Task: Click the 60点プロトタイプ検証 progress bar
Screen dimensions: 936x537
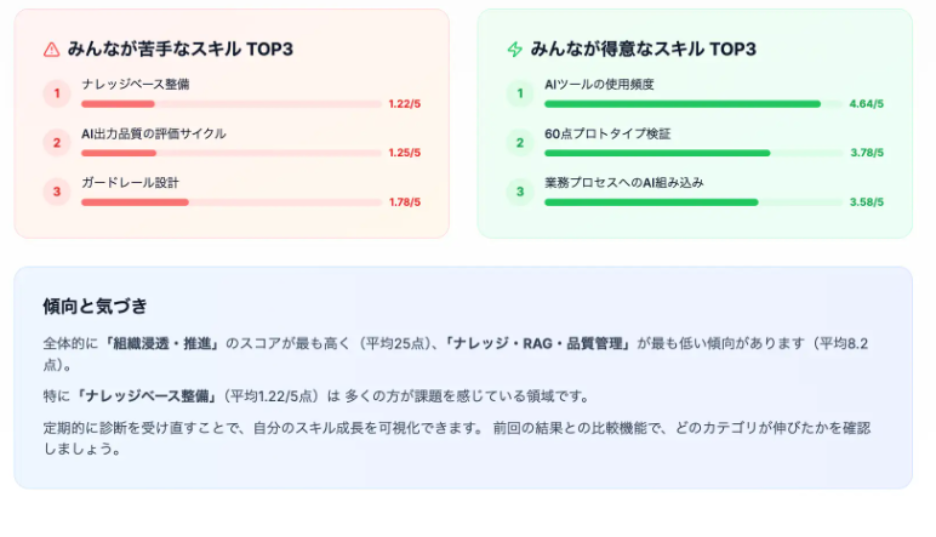Action: point(692,153)
